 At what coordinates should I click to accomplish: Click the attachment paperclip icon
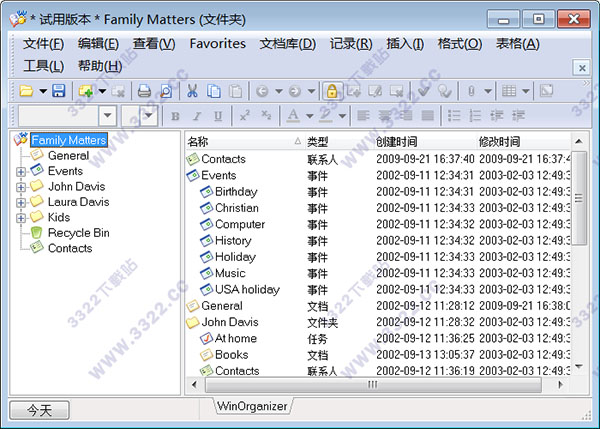tap(471, 91)
